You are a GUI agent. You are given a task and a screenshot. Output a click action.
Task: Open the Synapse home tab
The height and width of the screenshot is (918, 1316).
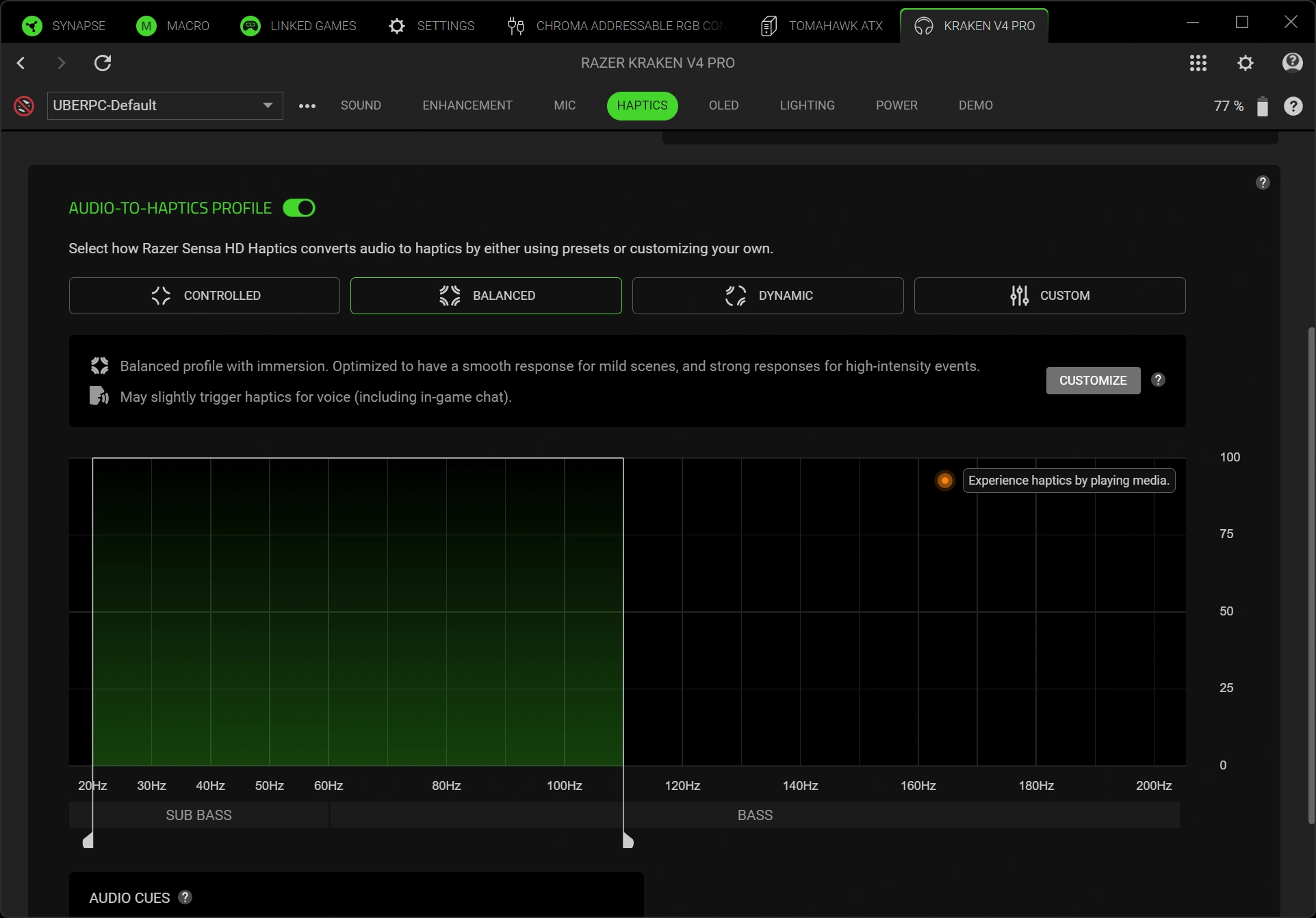(x=64, y=26)
